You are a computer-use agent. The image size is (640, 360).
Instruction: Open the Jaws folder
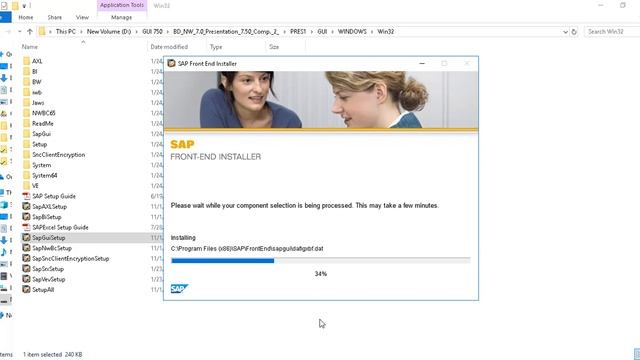tap(38, 103)
